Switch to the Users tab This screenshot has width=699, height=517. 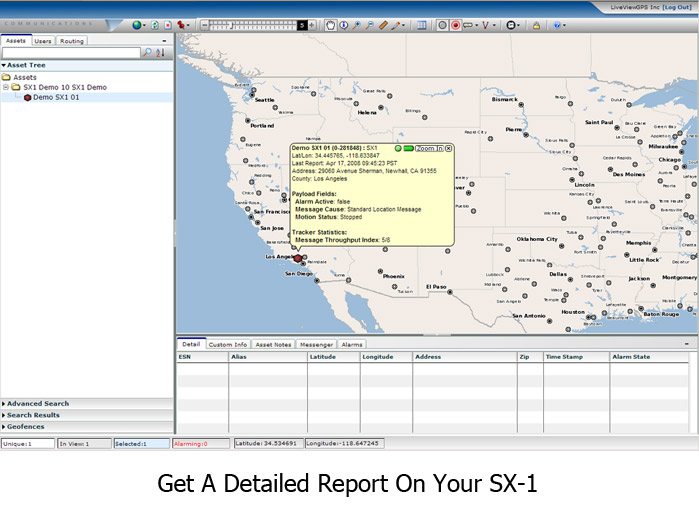coord(43,41)
